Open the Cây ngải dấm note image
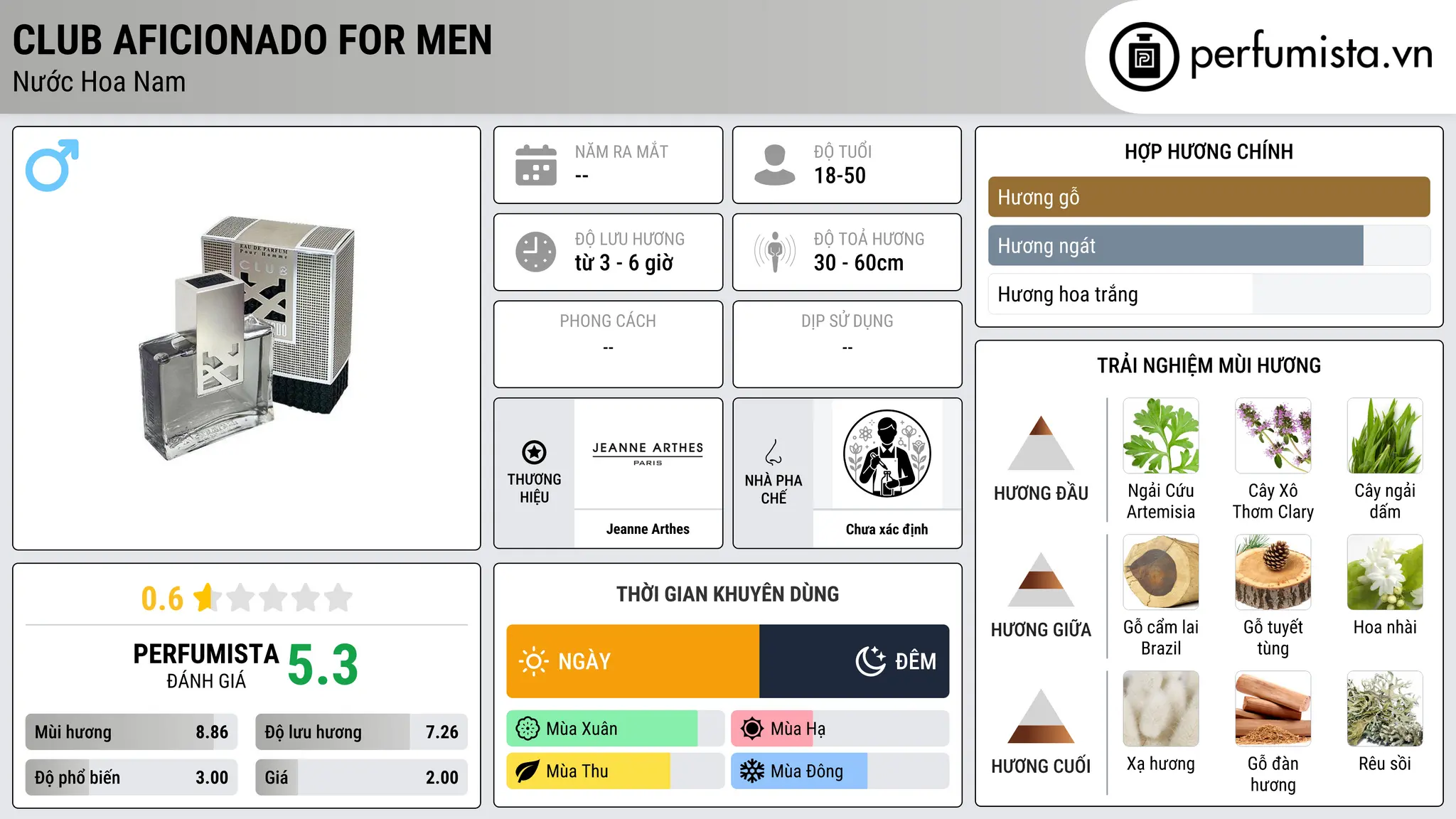The width and height of the screenshot is (1456, 819). click(1385, 435)
